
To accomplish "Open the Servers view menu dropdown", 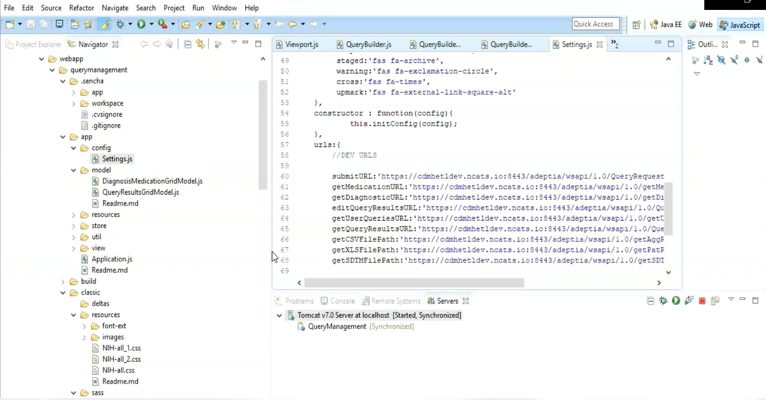I will point(731,299).
